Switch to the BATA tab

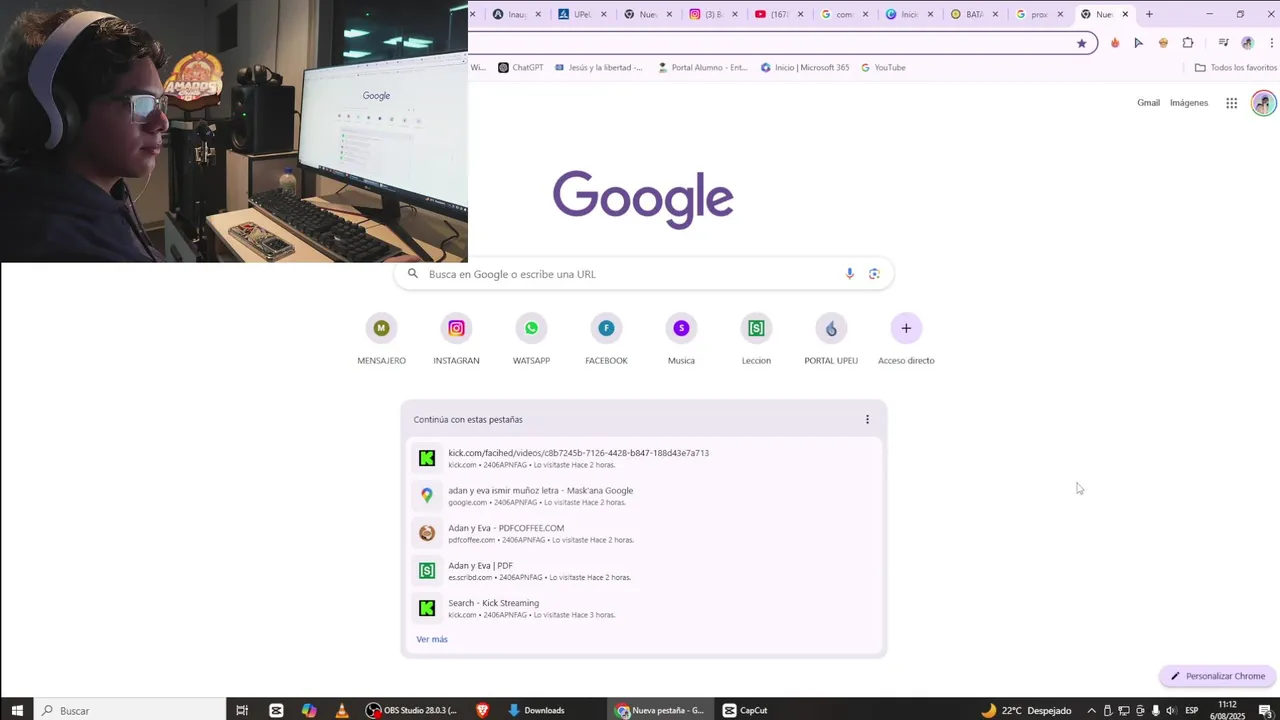point(975,14)
